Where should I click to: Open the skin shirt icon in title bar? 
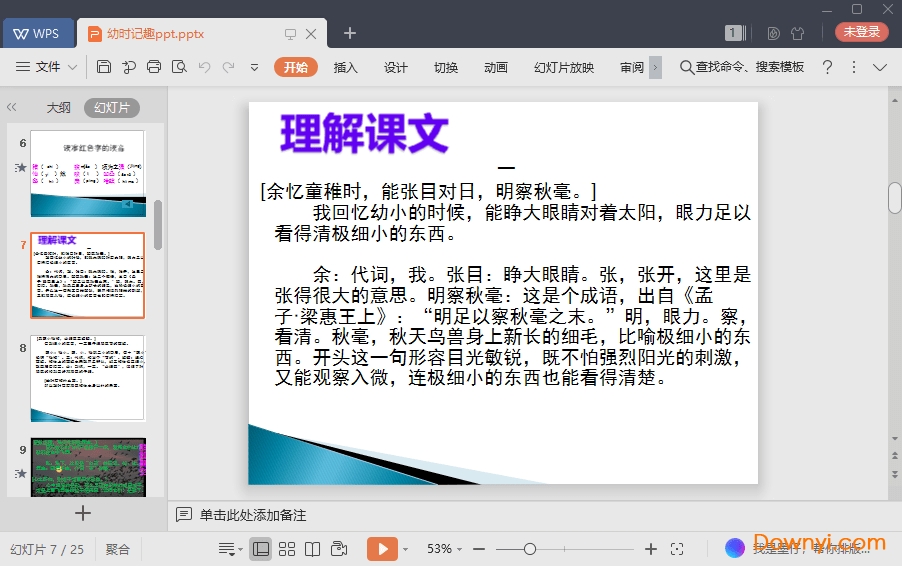tap(797, 33)
